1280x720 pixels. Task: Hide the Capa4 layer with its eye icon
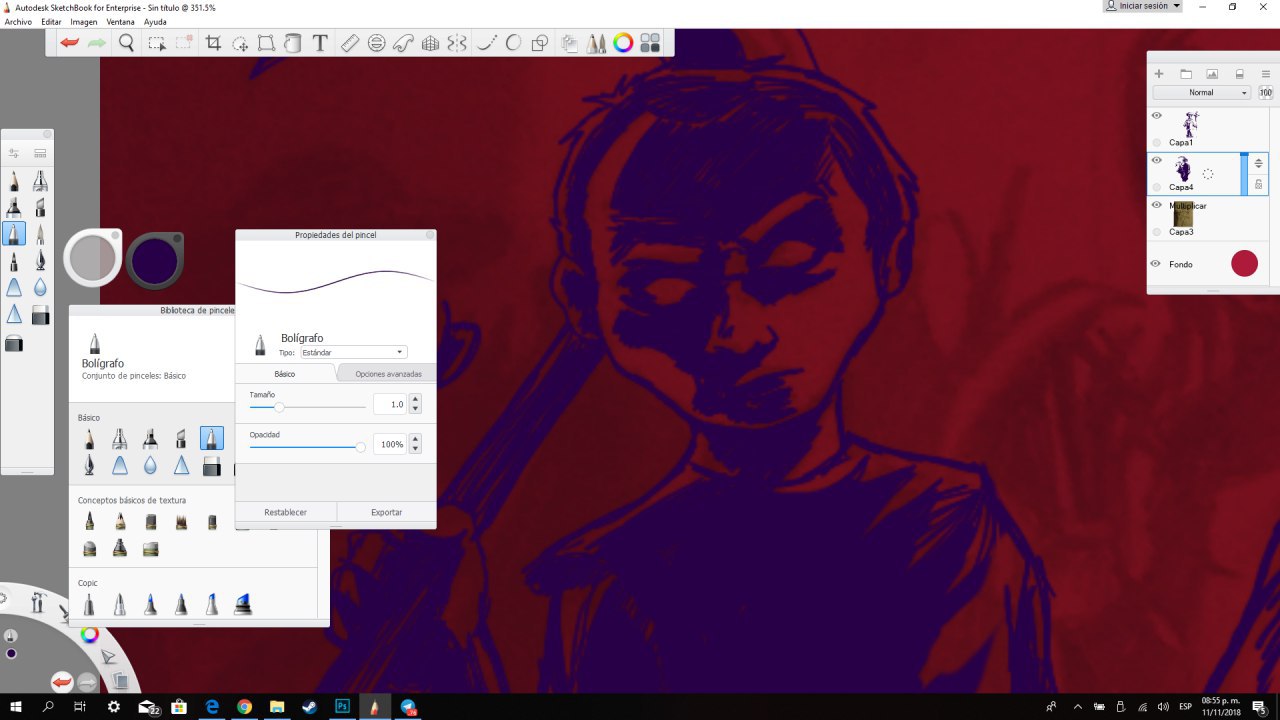click(1157, 160)
